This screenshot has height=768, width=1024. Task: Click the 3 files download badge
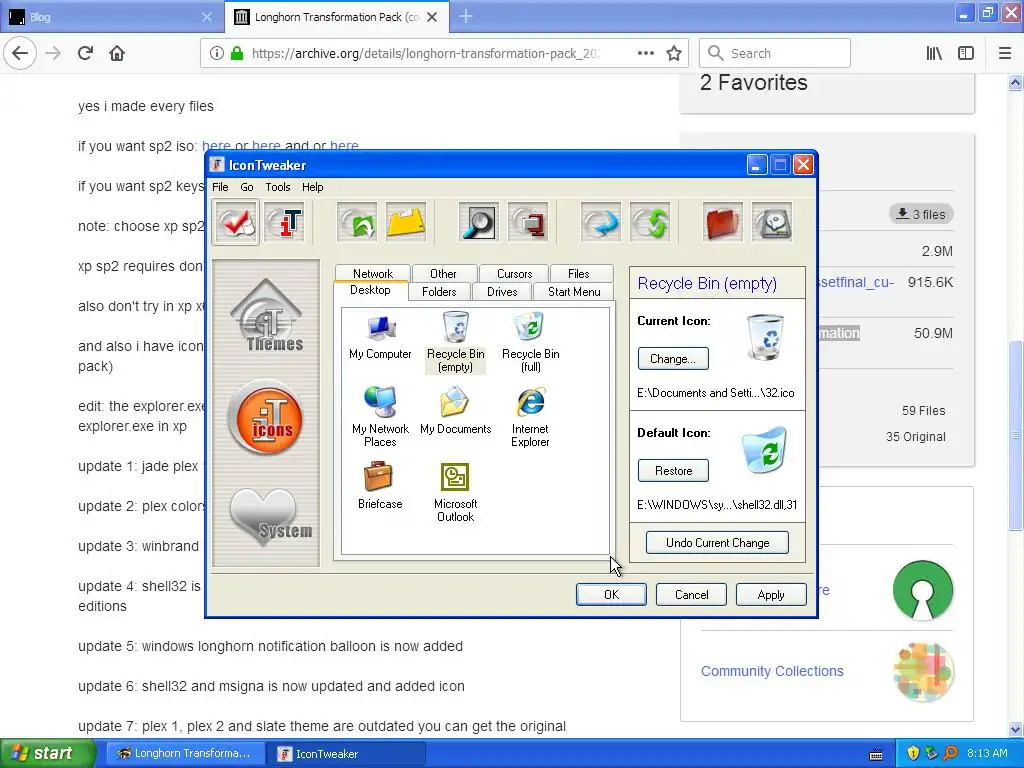[921, 214]
